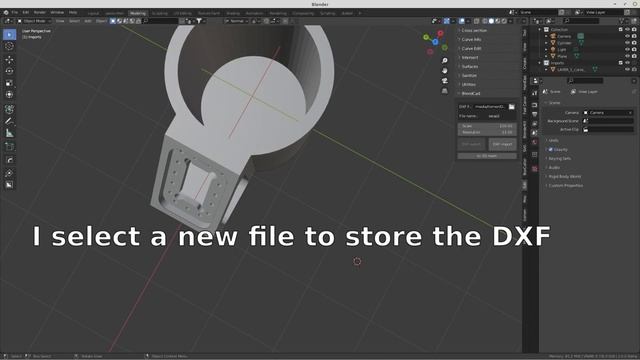Screen dimensions: 640x360
Task: Hide the Cylinder object in outliner
Action: click(627, 42)
